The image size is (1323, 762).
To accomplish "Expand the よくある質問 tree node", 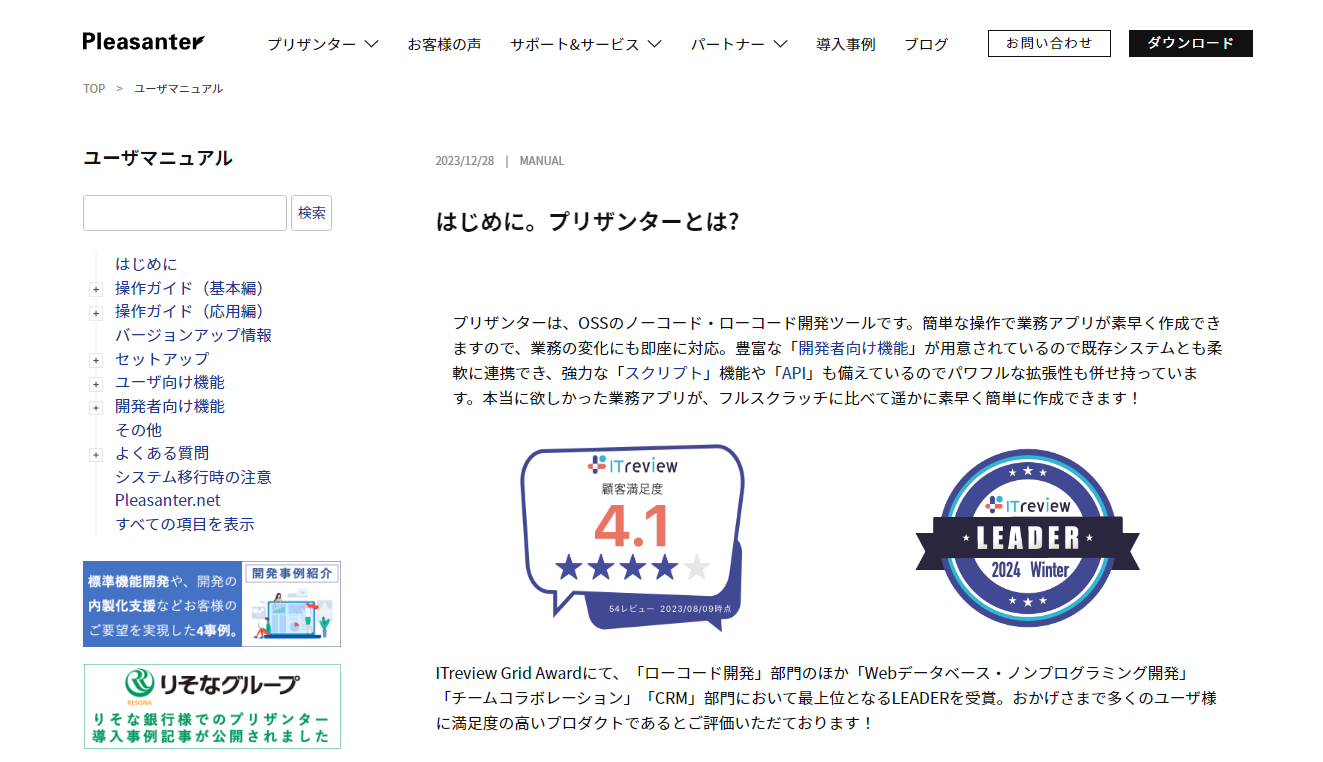I will tap(96, 455).
